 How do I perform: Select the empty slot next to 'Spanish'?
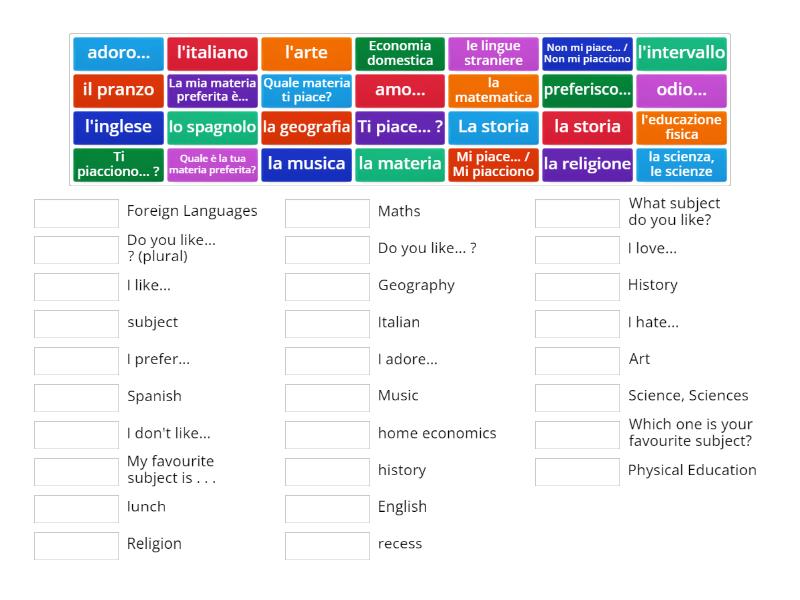coord(76,398)
